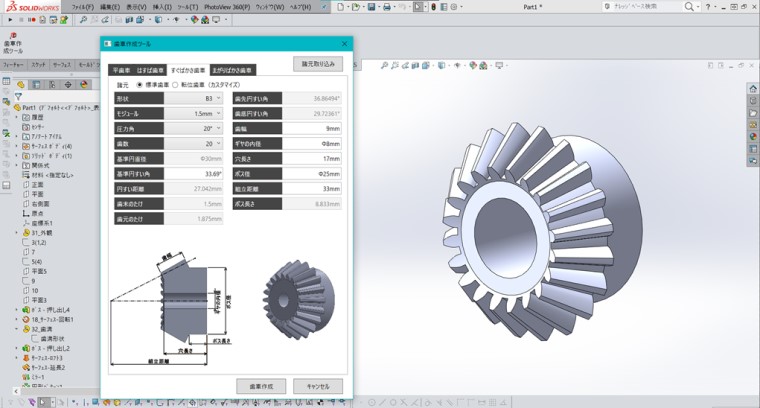The image size is (760, 408).
Task: Open the モジュール dropdown showing 1.5mm
Action: pos(193,113)
